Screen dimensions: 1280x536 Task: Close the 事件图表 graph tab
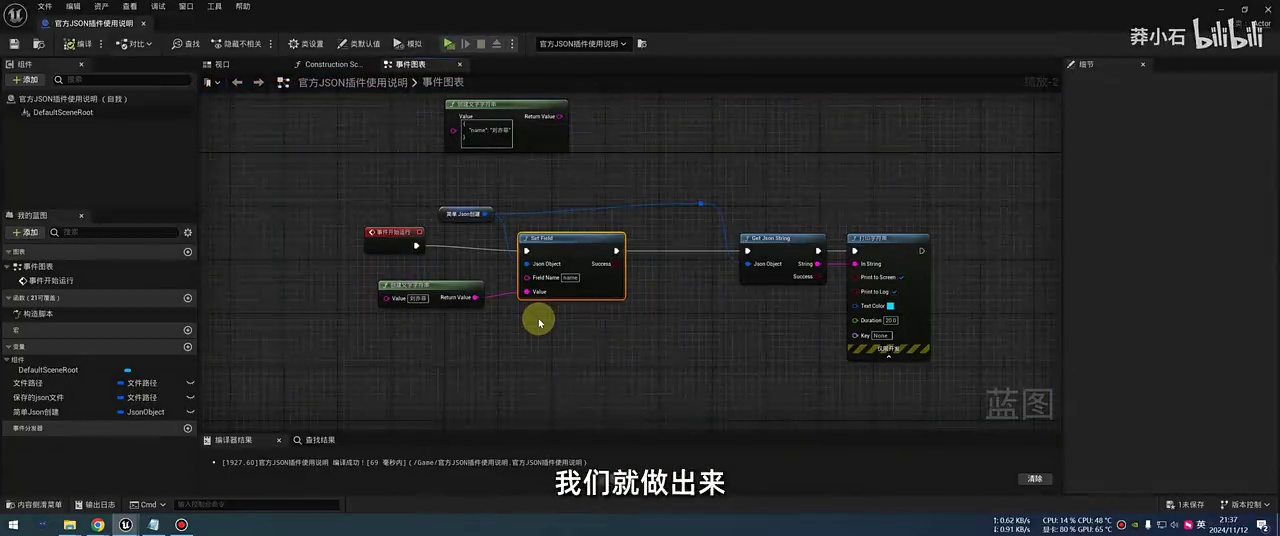[x=460, y=64]
